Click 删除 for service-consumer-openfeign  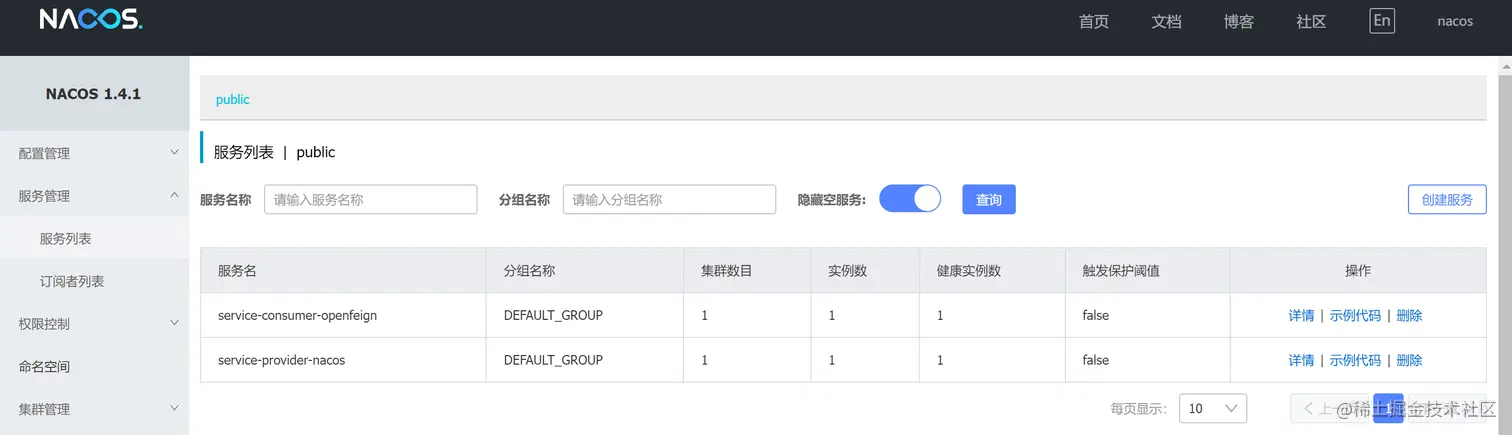pos(1409,315)
